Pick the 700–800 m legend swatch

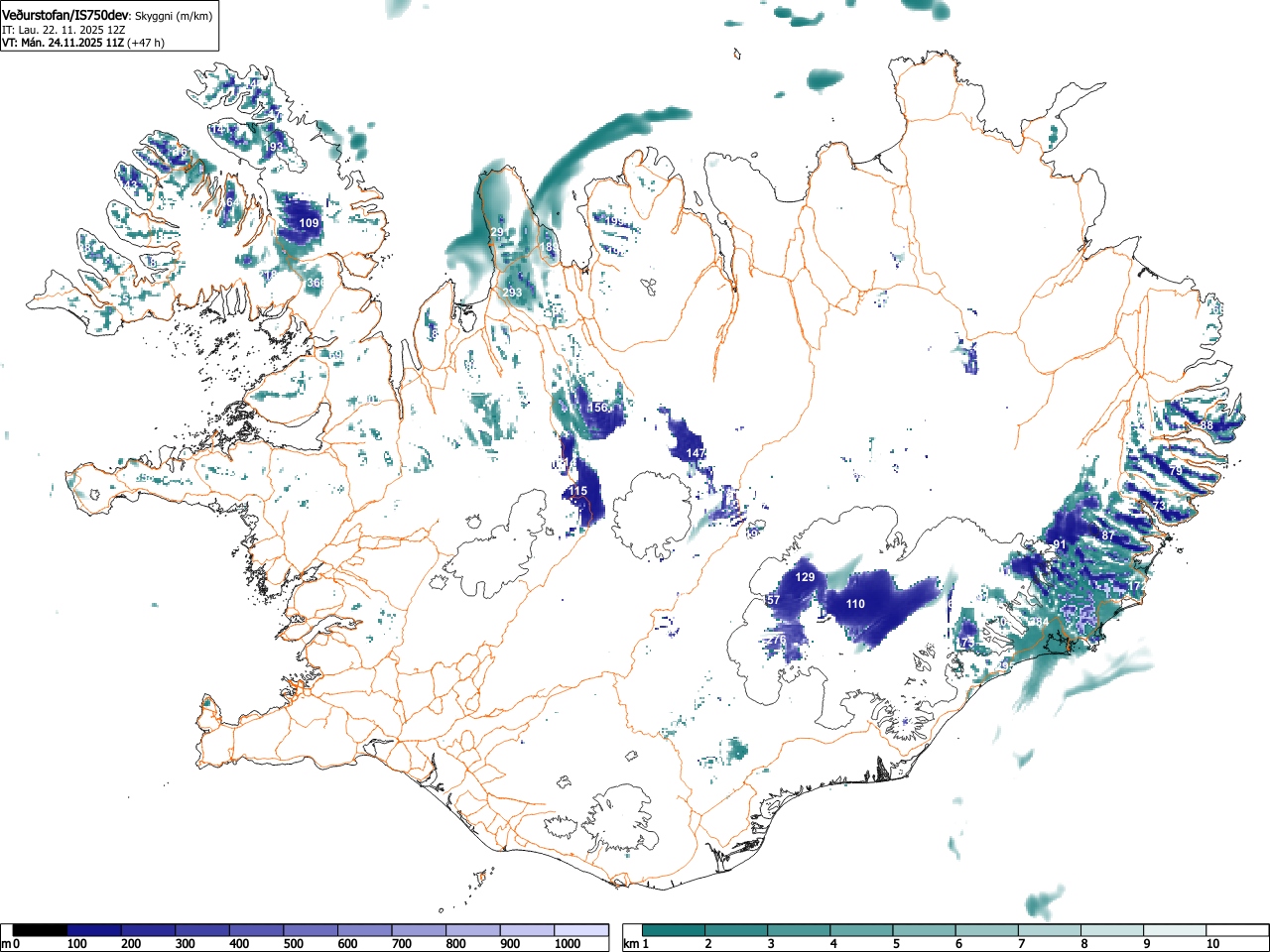pyautogui.click(x=419, y=930)
